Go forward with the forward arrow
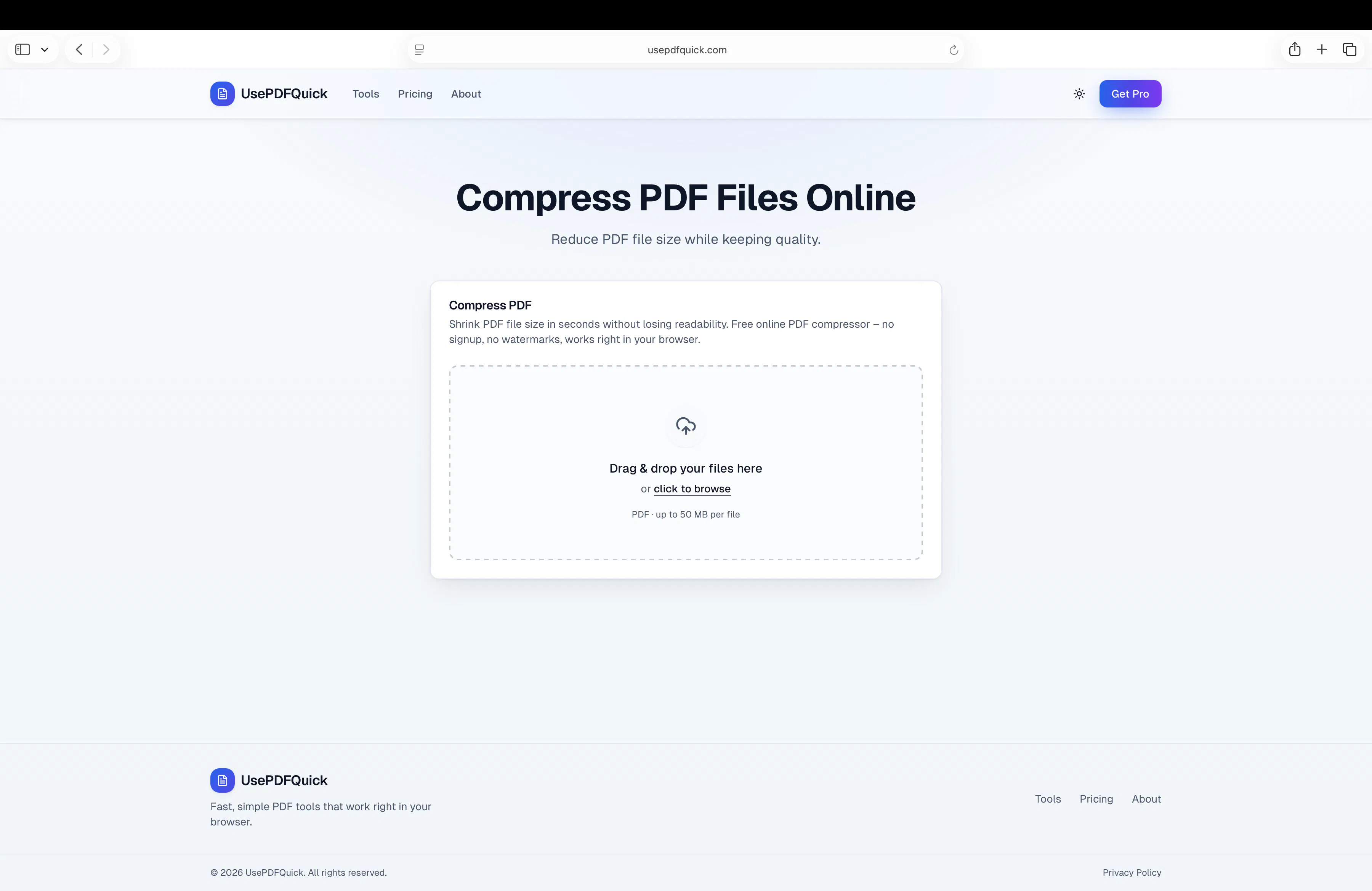 pyautogui.click(x=106, y=50)
